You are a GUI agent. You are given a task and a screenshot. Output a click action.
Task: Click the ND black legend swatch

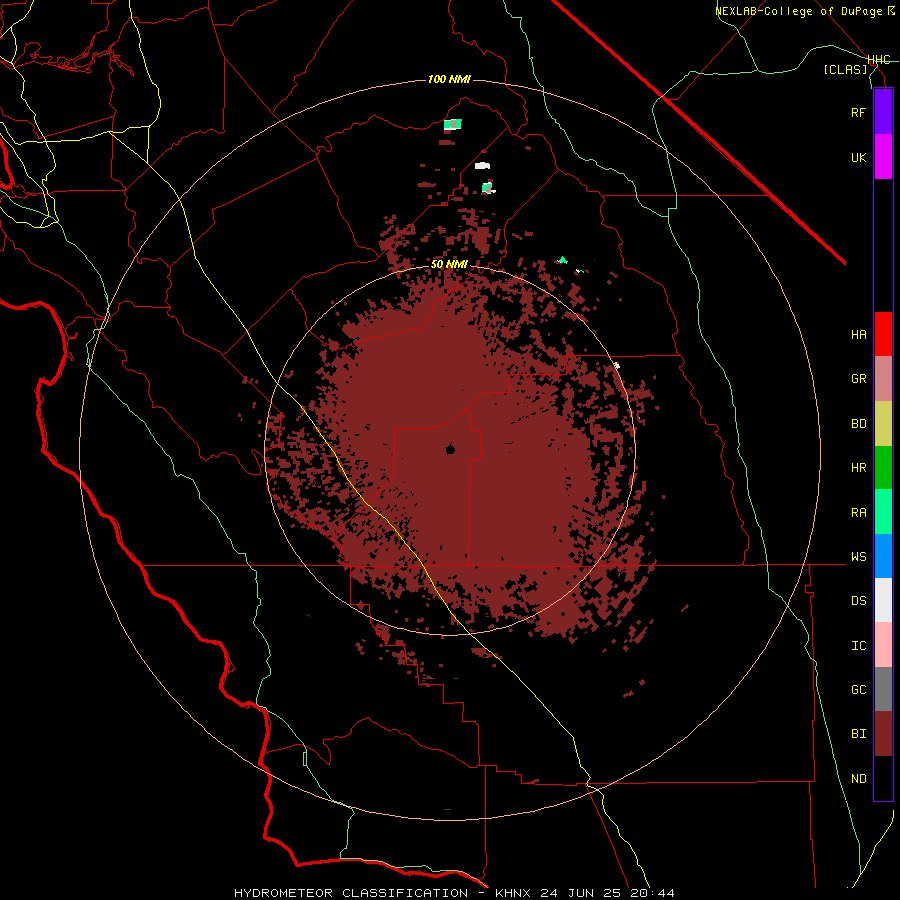883,778
